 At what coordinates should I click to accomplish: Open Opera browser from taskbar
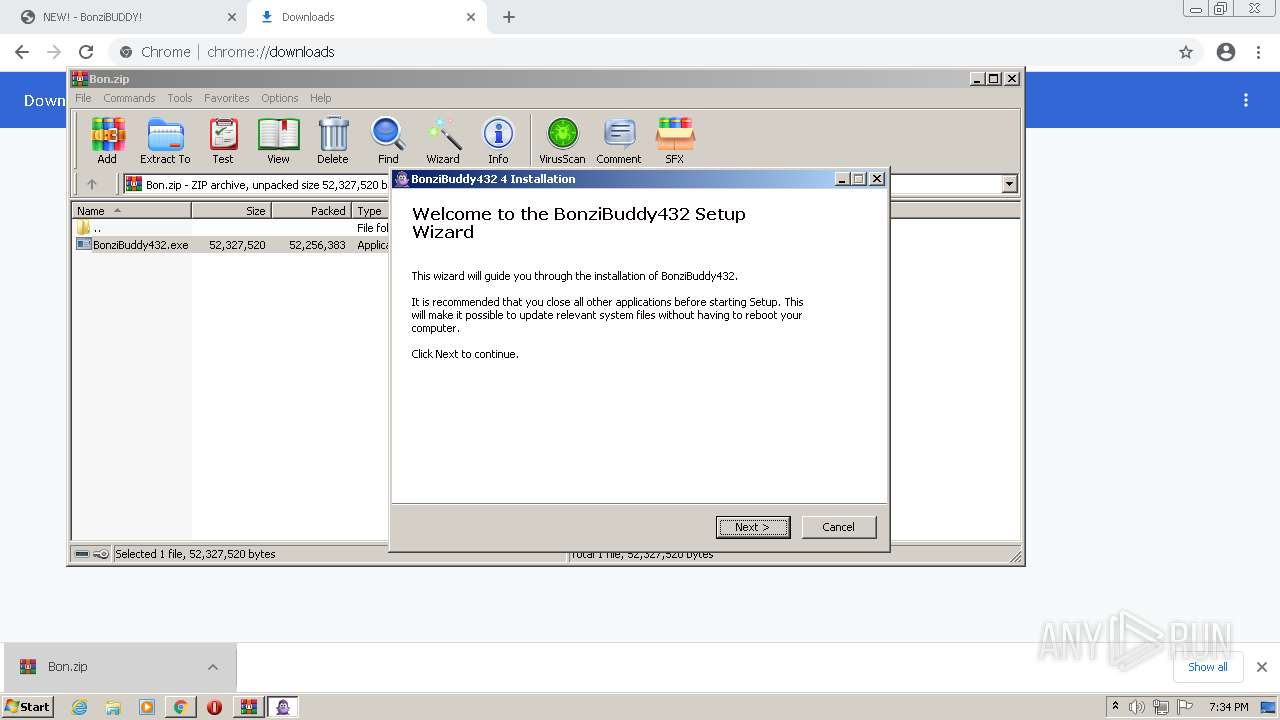214,707
